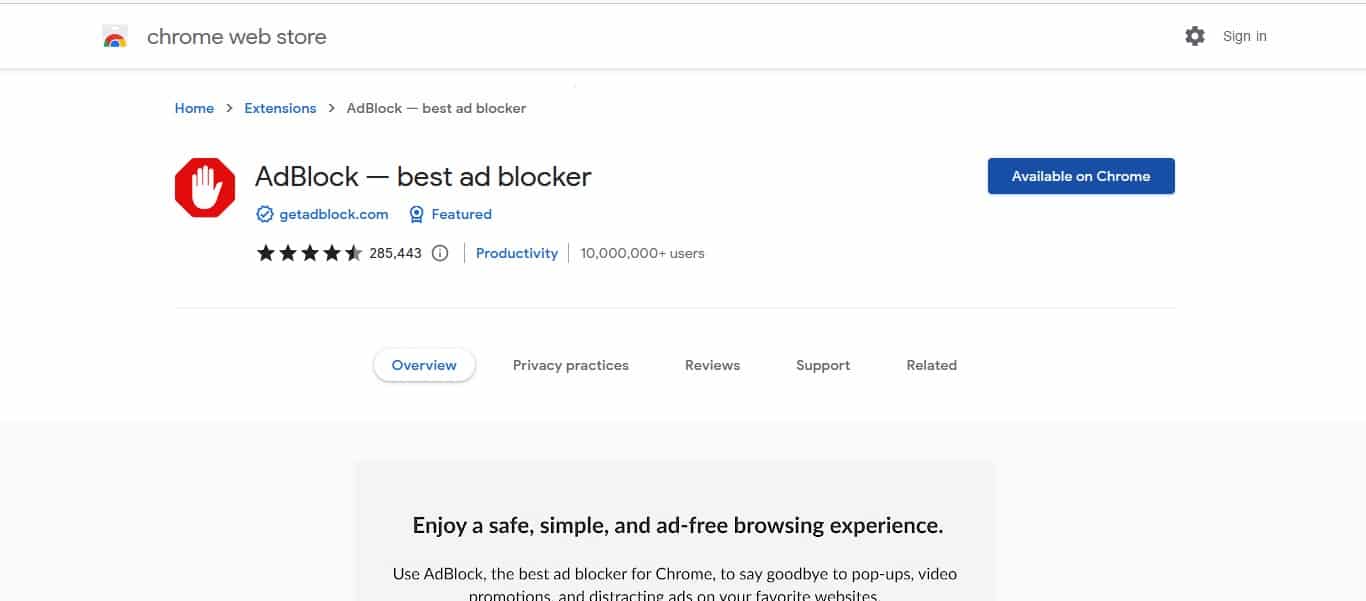Switch to the Privacy practices tab
The image size is (1366, 601).
click(571, 365)
